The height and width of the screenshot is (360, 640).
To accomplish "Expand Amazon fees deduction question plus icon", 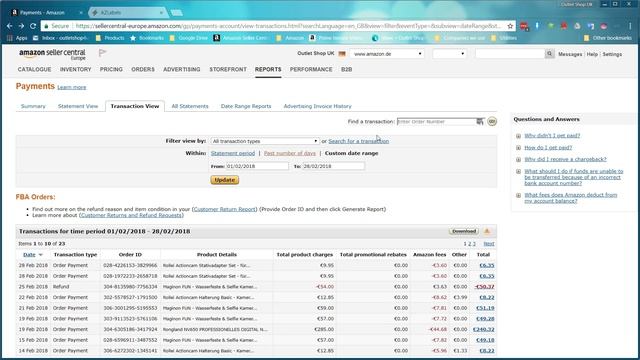I will point(518,196).
